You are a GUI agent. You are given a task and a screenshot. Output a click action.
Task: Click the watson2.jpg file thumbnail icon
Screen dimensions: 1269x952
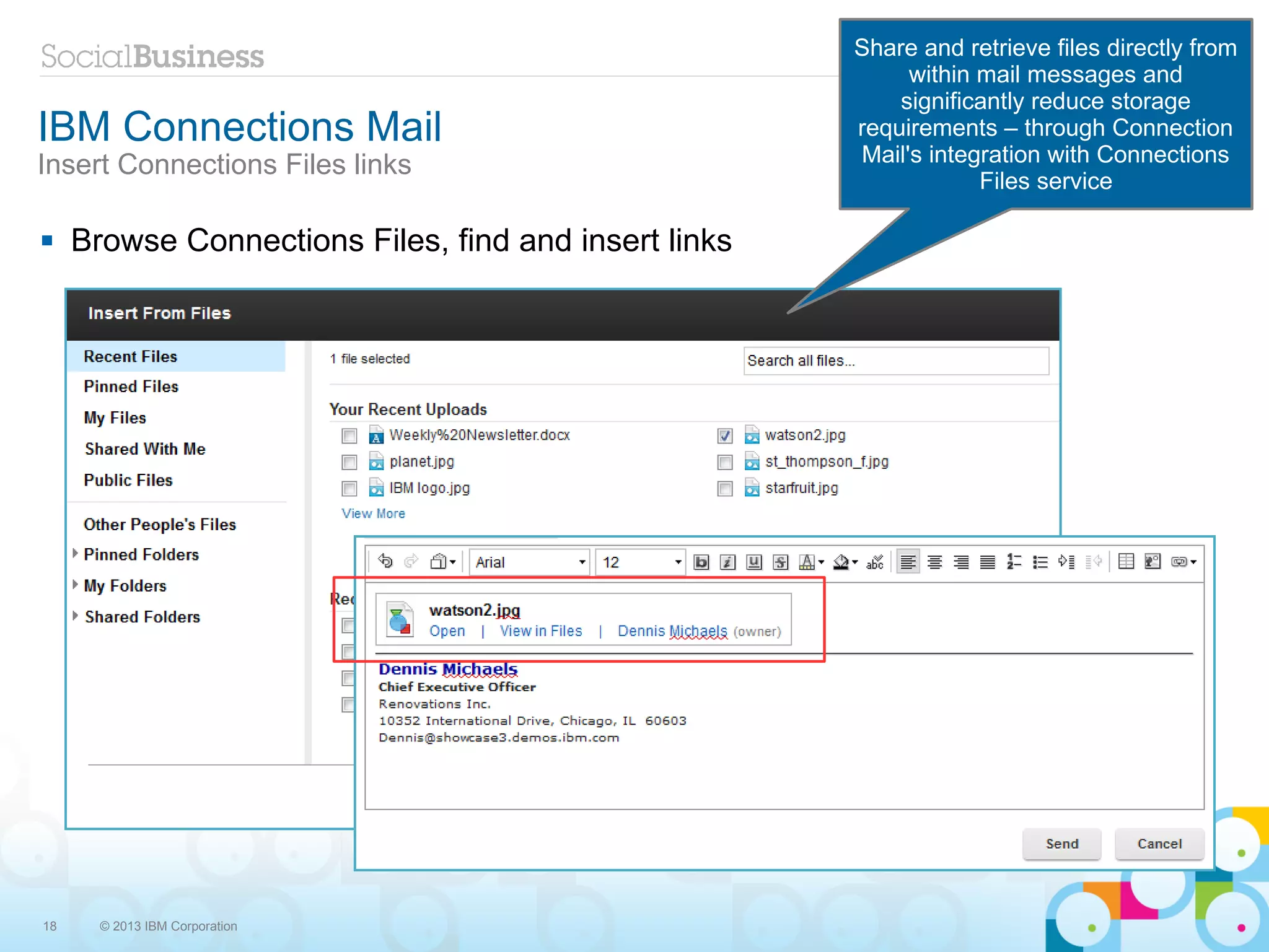click(x=400, y=619)
